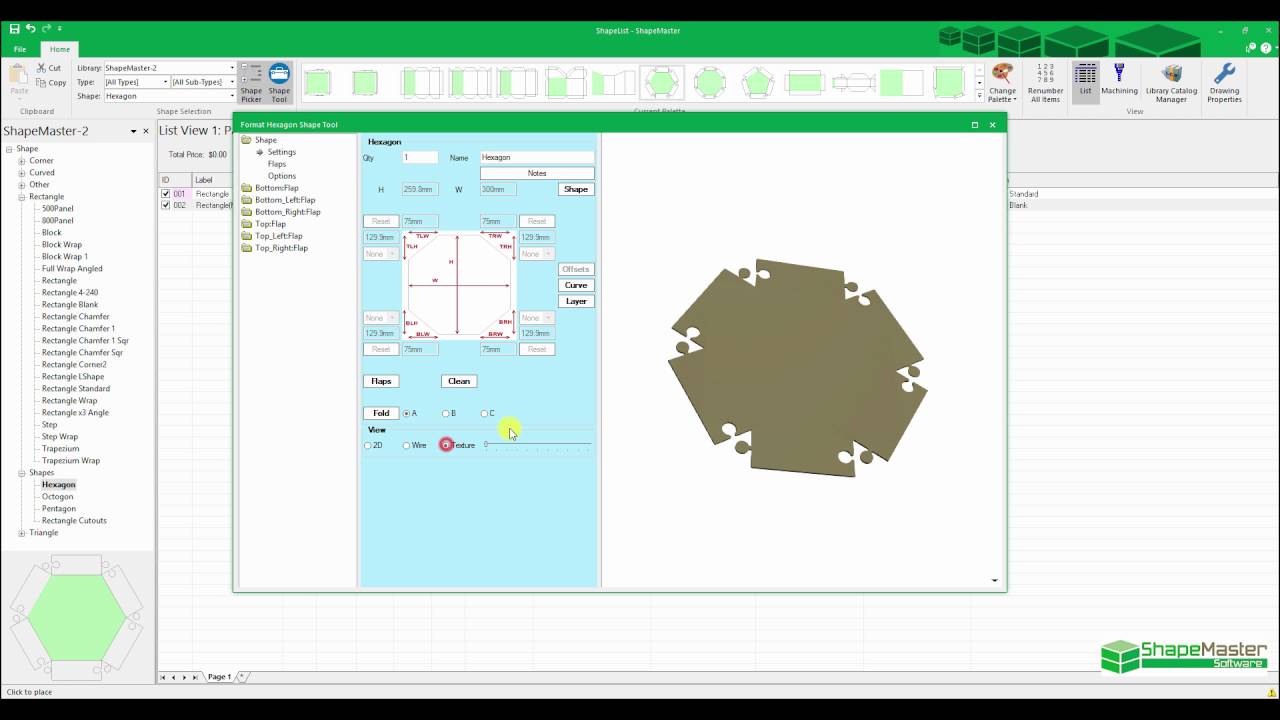Select the Page 1 sheet tab
Viewport: 1280px width, 720px height.
coord(219,677)
